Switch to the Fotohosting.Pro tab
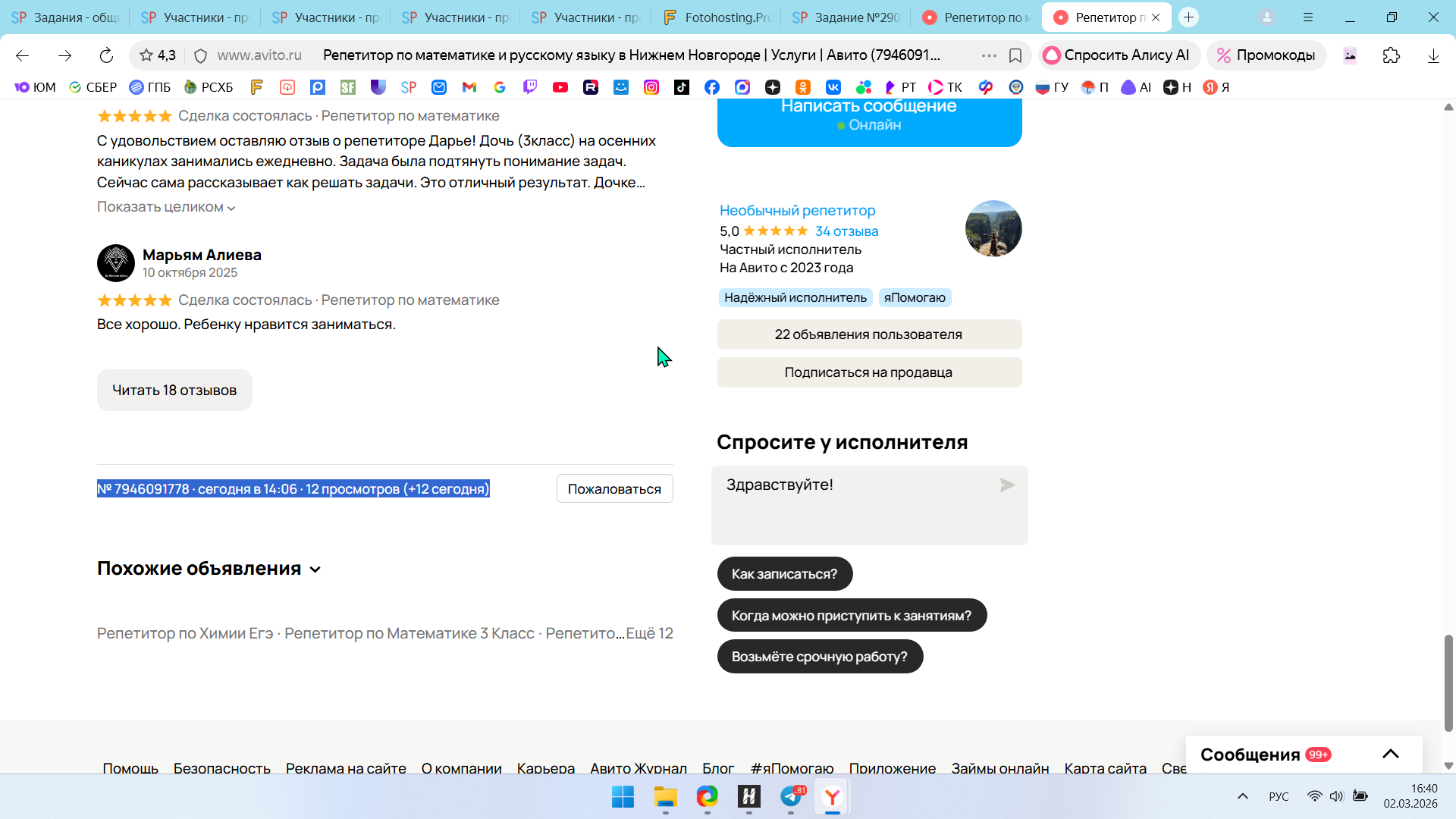This screenshot has width=1456, height=819. [716, 17]
